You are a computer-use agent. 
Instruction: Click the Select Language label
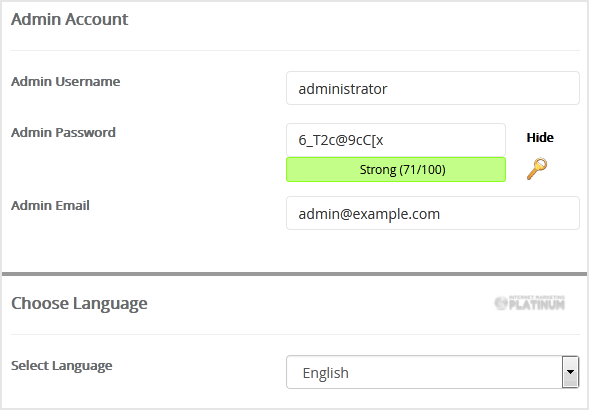pyautogui.click(x=62, y=366)
